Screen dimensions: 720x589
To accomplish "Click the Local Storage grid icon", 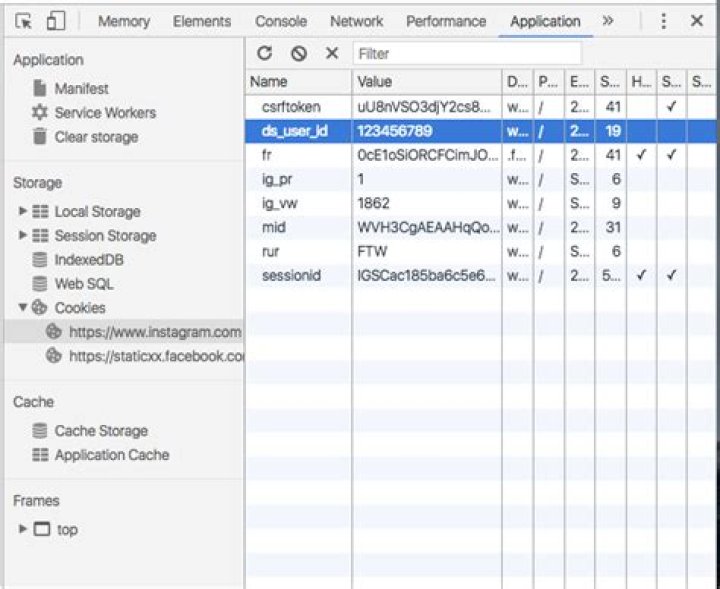I will point(40,212).
